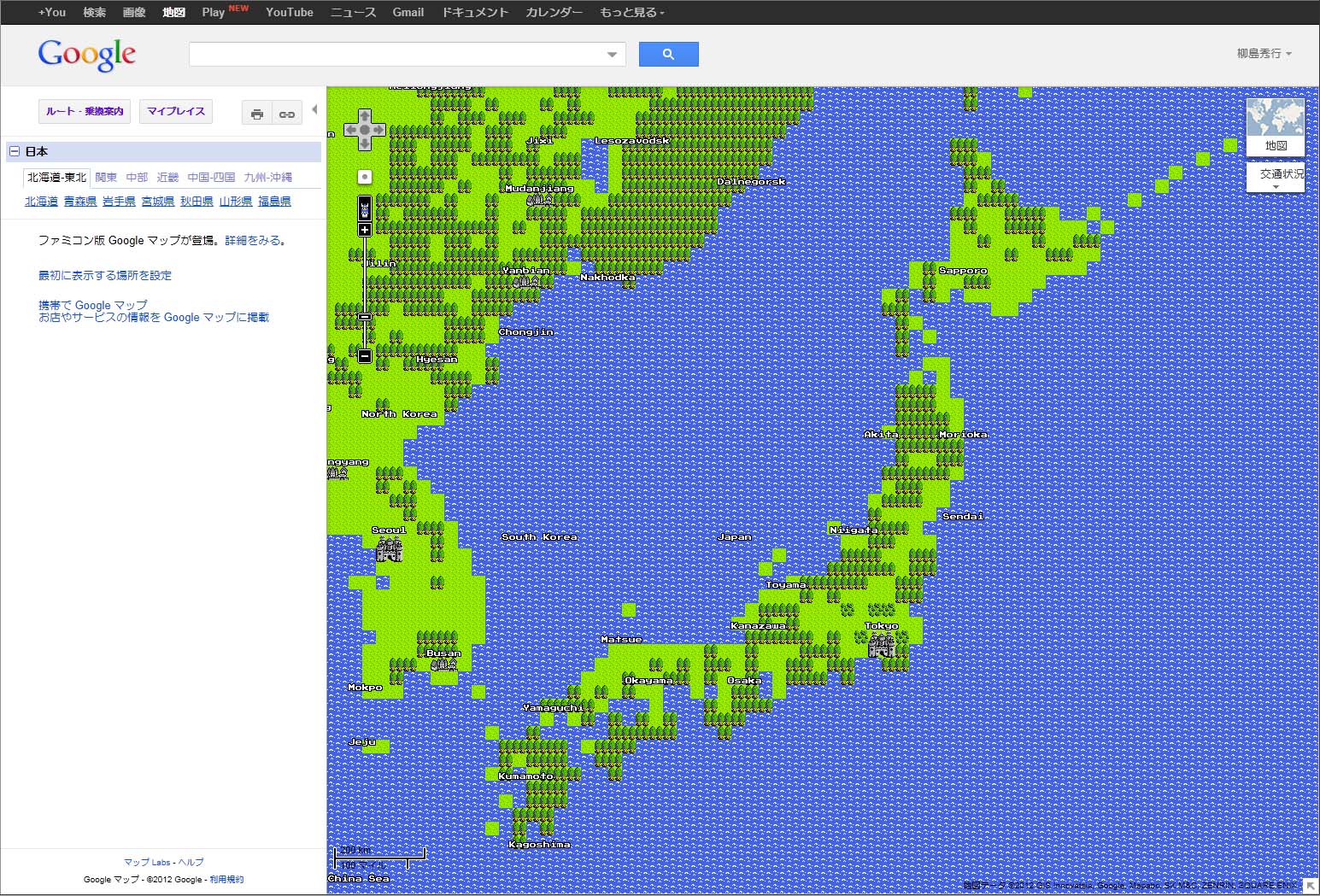Click the Sapporo label on map
Screen dimensions: 1320x896
(x=963, y=271)
